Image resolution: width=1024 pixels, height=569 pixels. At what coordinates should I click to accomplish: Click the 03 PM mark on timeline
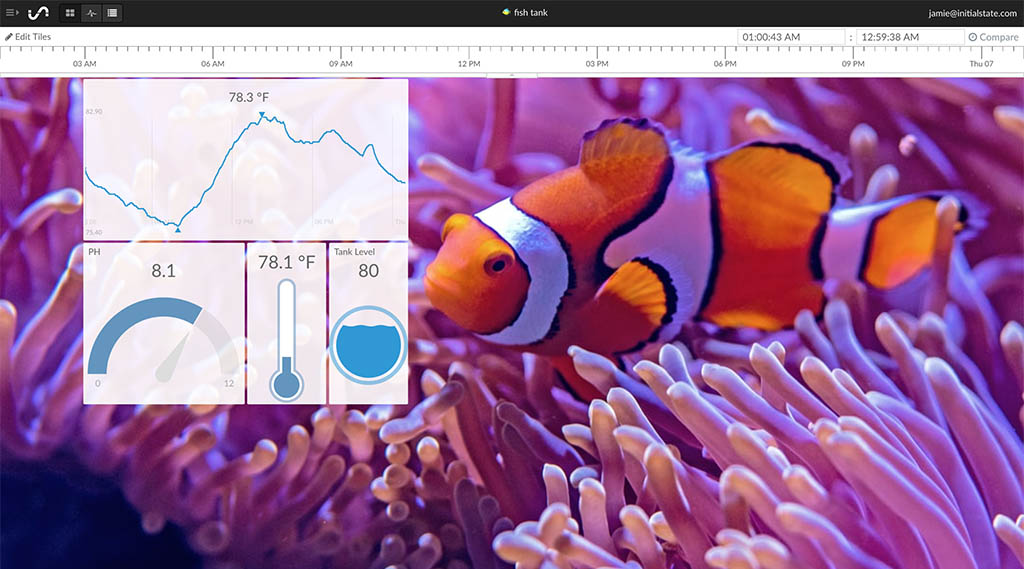(597, 63)
